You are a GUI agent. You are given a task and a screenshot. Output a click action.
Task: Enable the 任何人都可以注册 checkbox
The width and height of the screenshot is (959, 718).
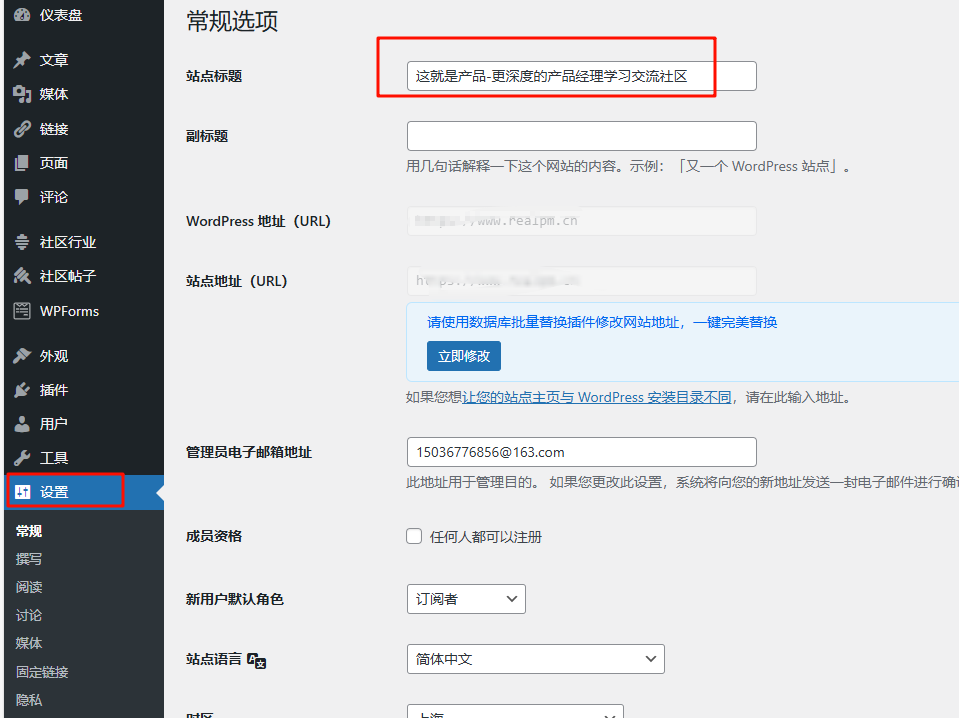[414, 537]
